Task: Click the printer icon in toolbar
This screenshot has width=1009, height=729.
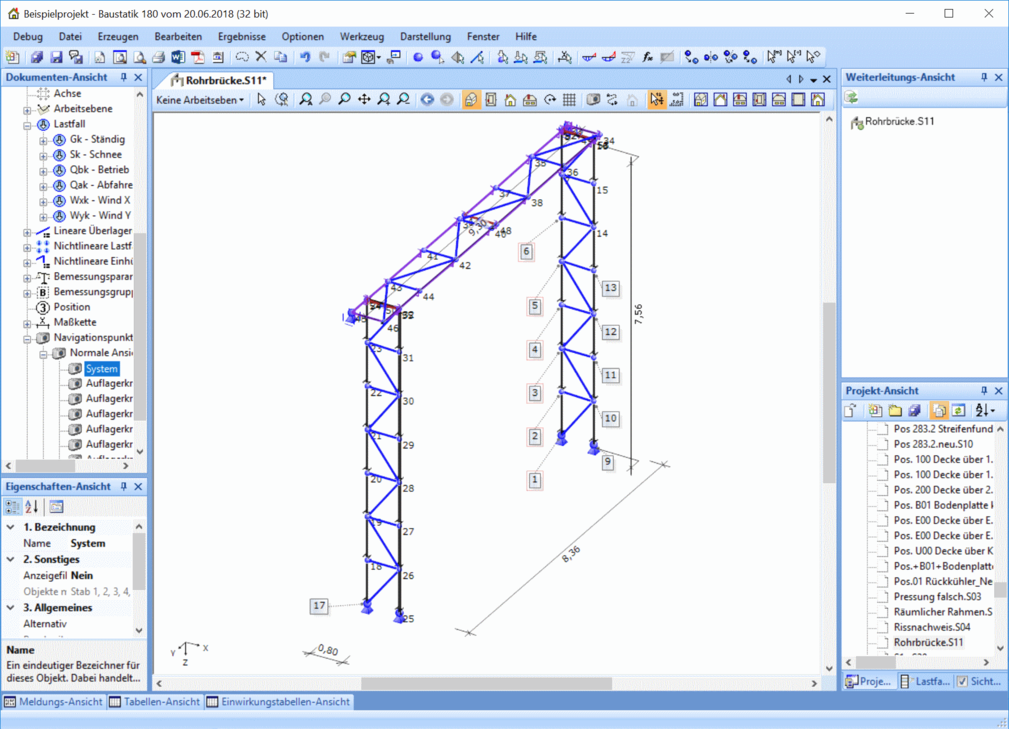Action: [158, 58]
